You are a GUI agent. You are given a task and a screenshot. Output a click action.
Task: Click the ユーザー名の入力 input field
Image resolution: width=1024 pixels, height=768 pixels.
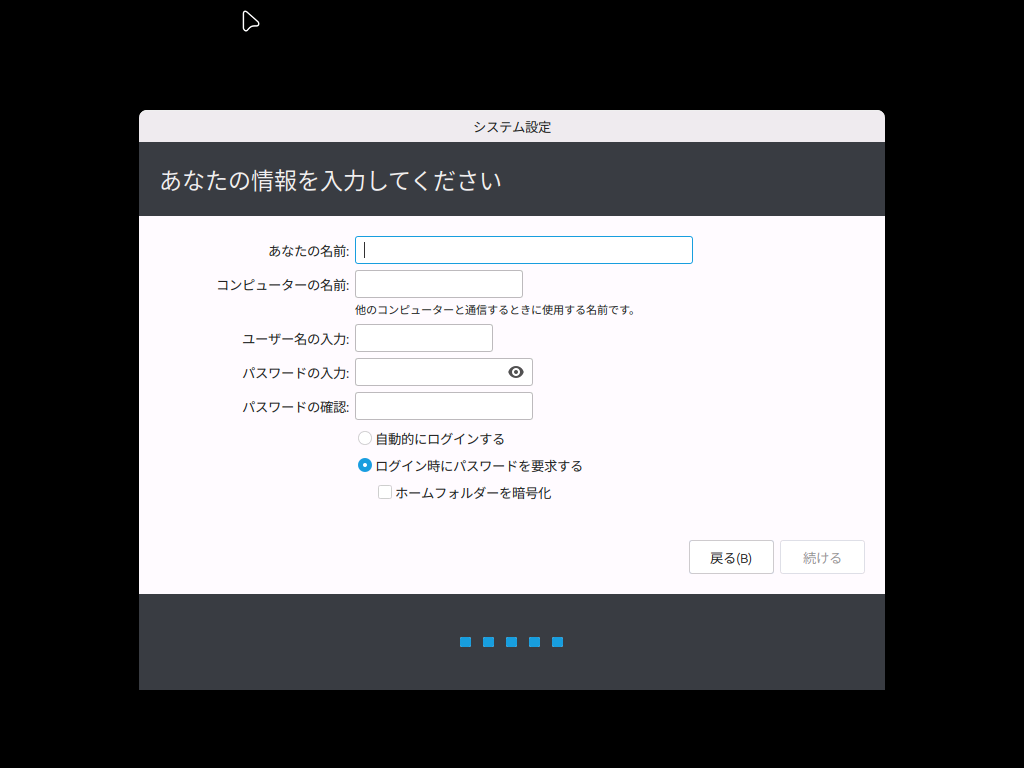point(423,337)
